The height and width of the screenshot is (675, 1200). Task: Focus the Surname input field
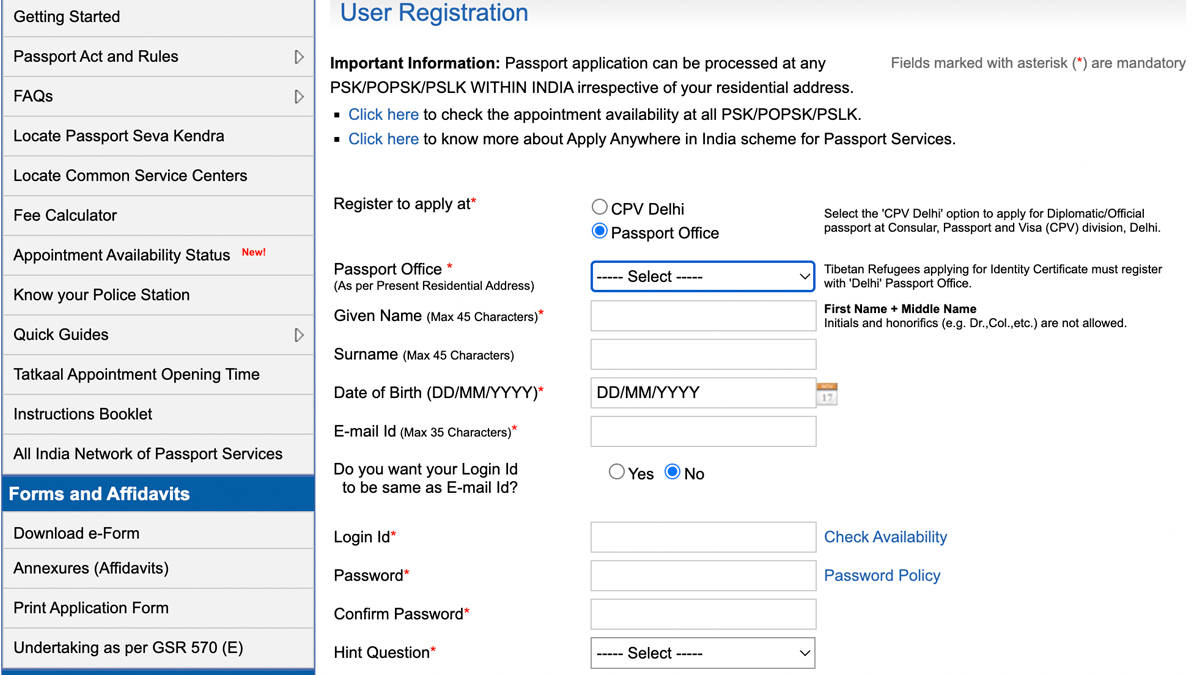[703, 354]
